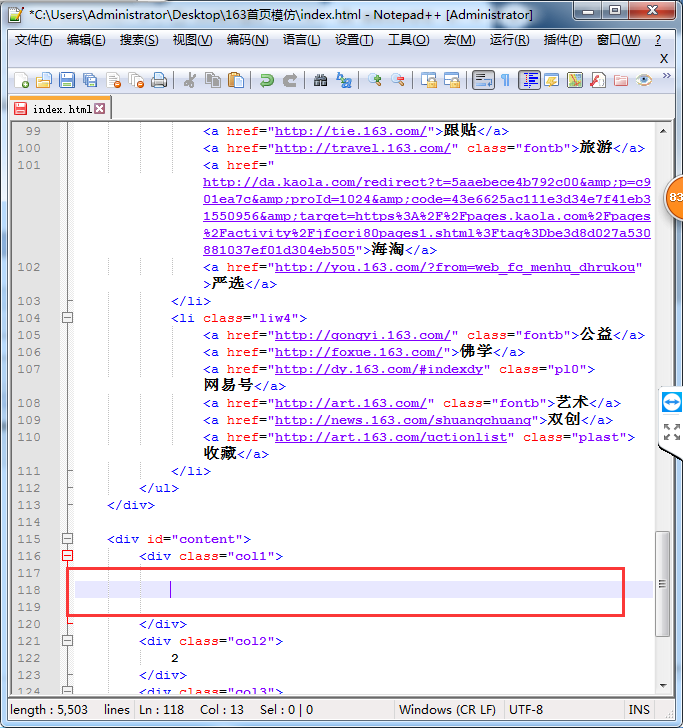The image size is (683, 728).
Task: Open the 插件(P) menu
Action: 563,40
